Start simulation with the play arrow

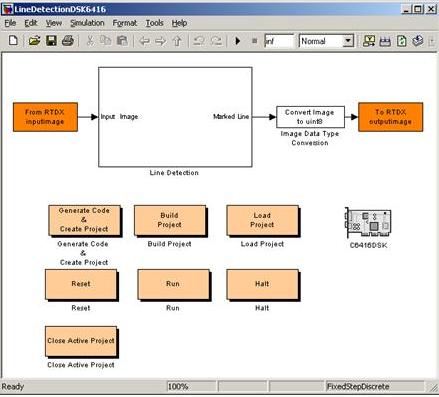pyautogui.click(x=238, y=41)
